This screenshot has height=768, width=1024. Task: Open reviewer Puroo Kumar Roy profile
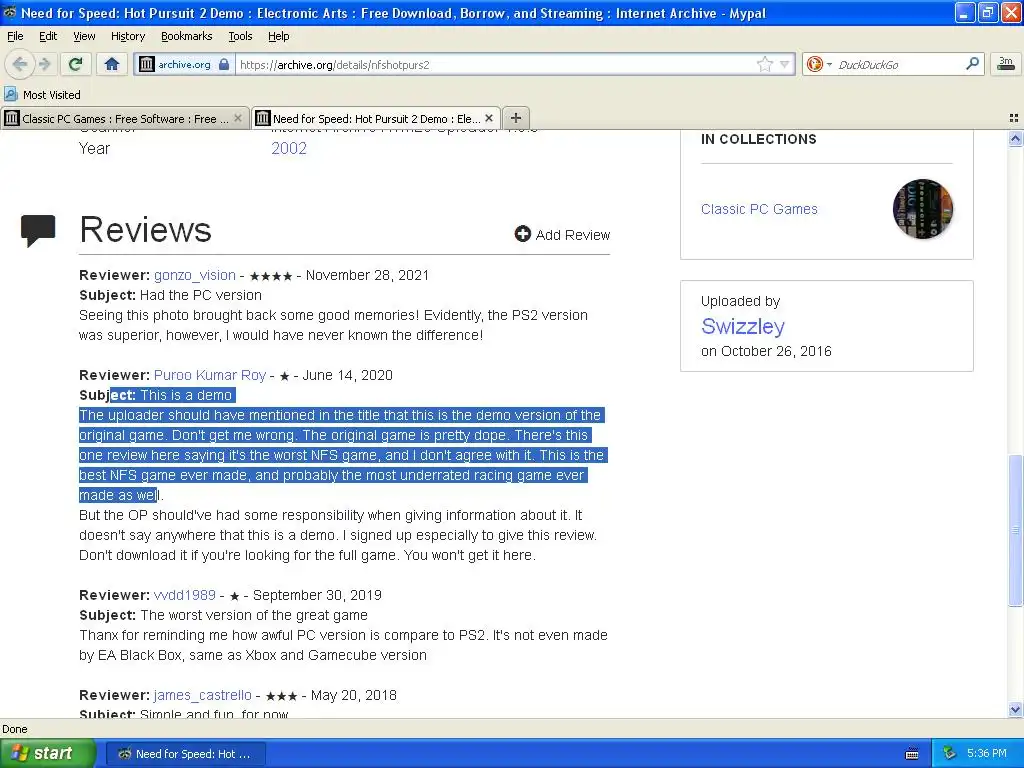(210, 375)
